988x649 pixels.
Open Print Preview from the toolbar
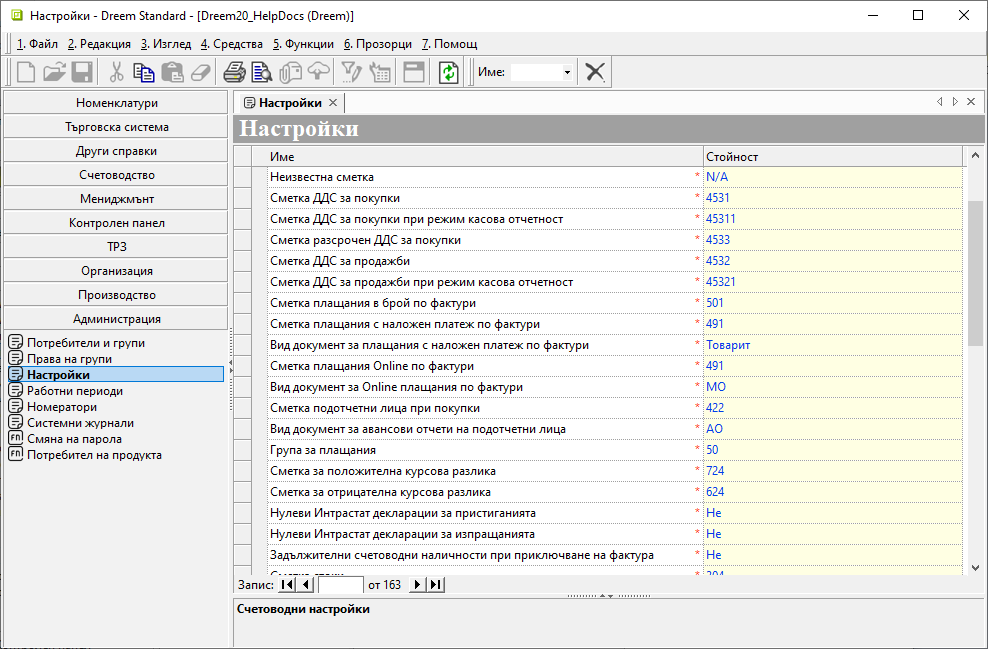click(x=262, y=72)
